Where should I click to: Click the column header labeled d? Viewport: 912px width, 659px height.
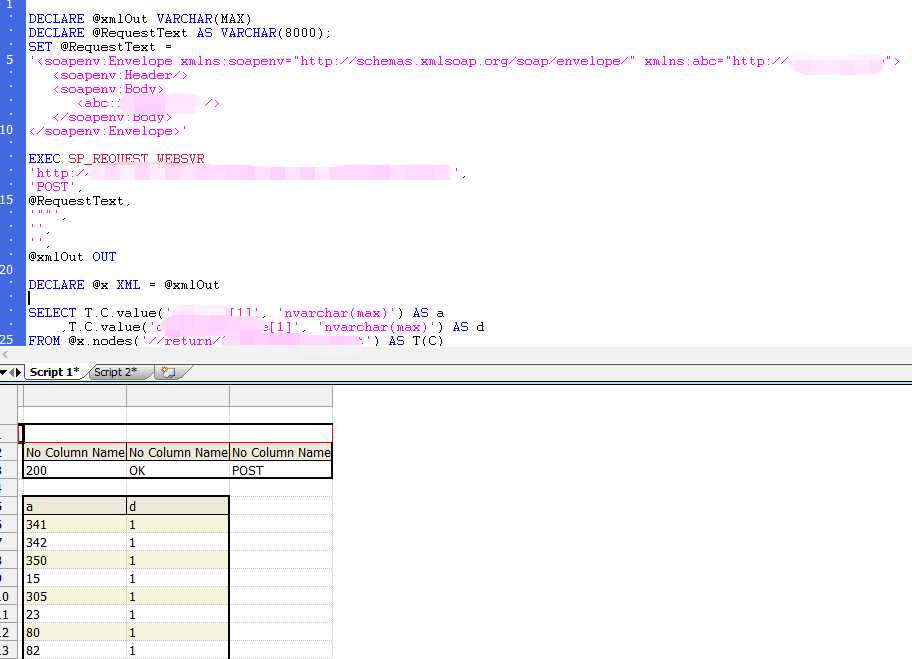[177, 506]
